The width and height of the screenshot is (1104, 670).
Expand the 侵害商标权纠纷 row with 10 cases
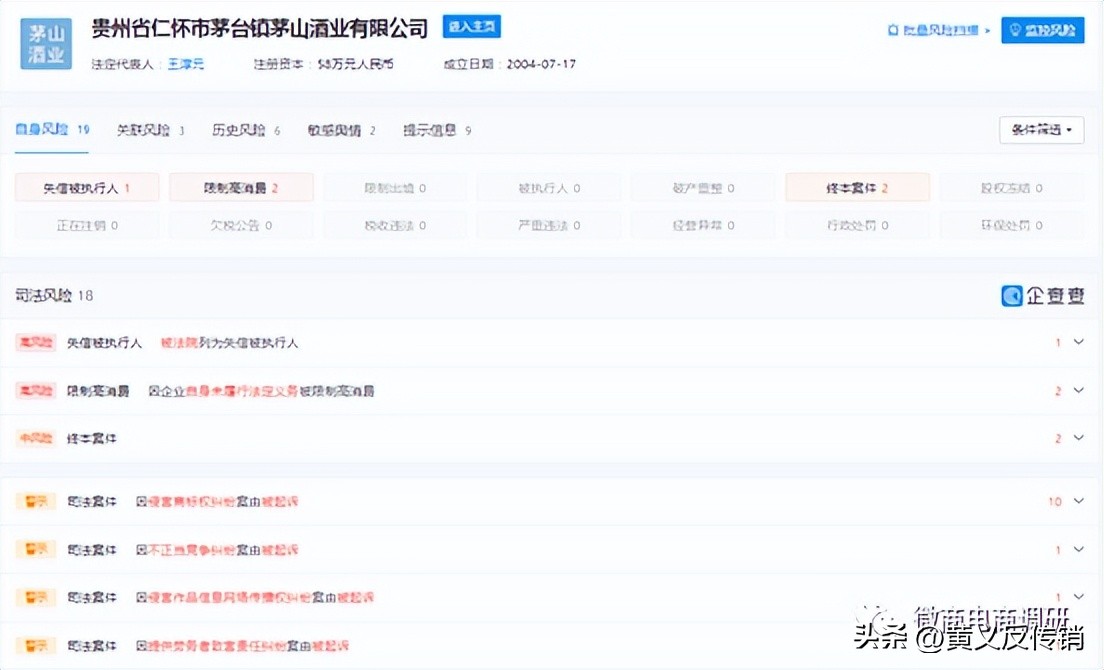[1077, 501]
